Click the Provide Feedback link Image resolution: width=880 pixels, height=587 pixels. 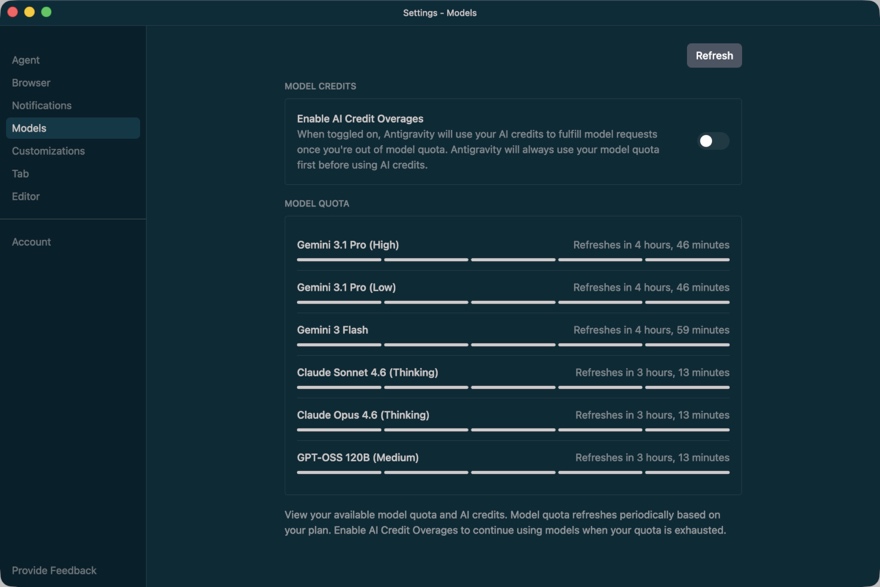point(54,570)
